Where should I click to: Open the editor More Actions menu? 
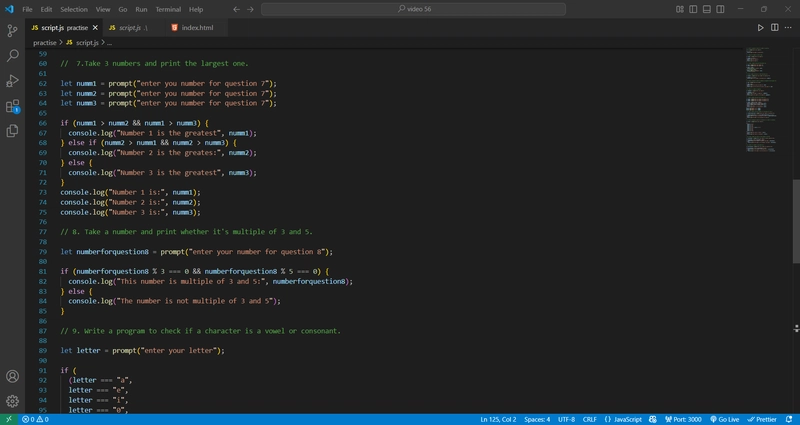tap(788, 28)
